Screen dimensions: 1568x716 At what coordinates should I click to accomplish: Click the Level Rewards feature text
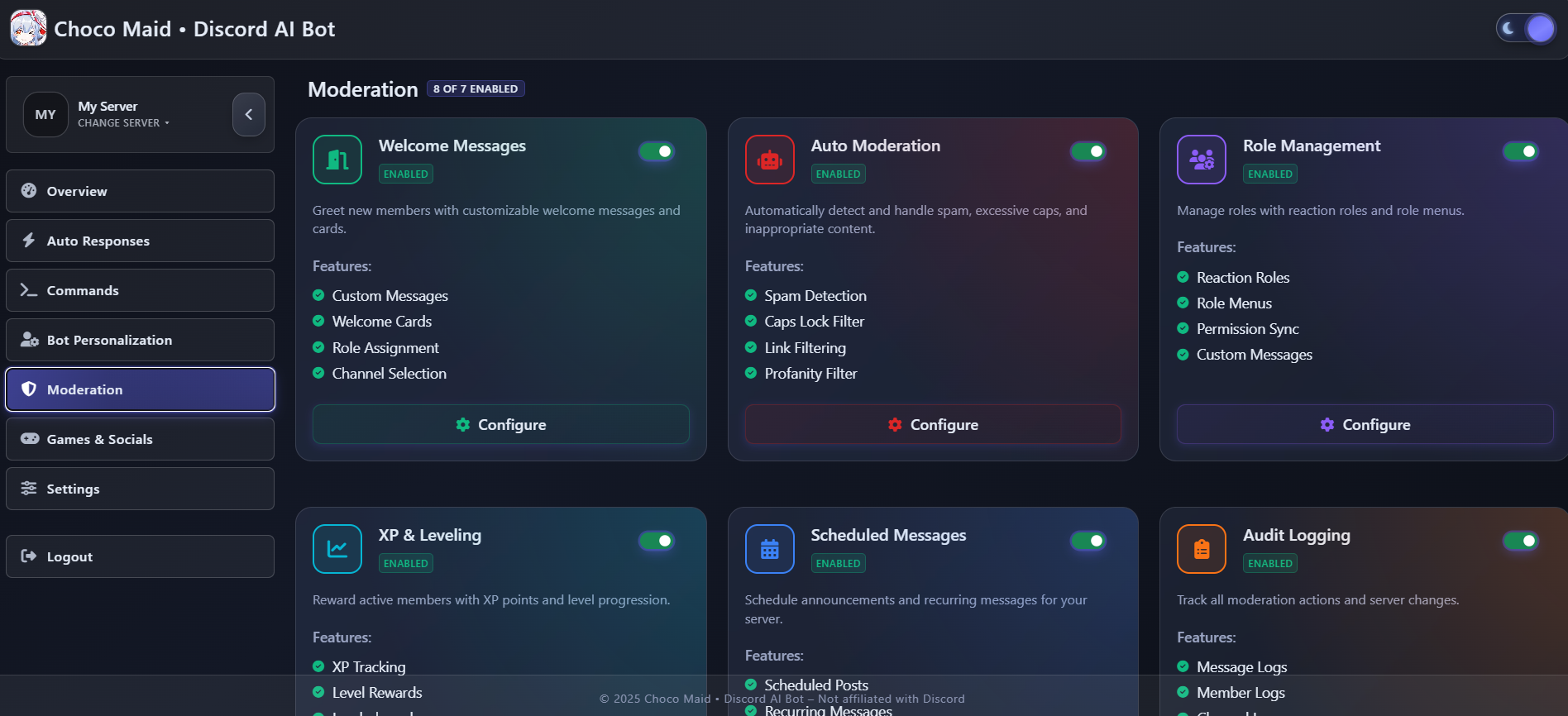click(x=377, y=693)
